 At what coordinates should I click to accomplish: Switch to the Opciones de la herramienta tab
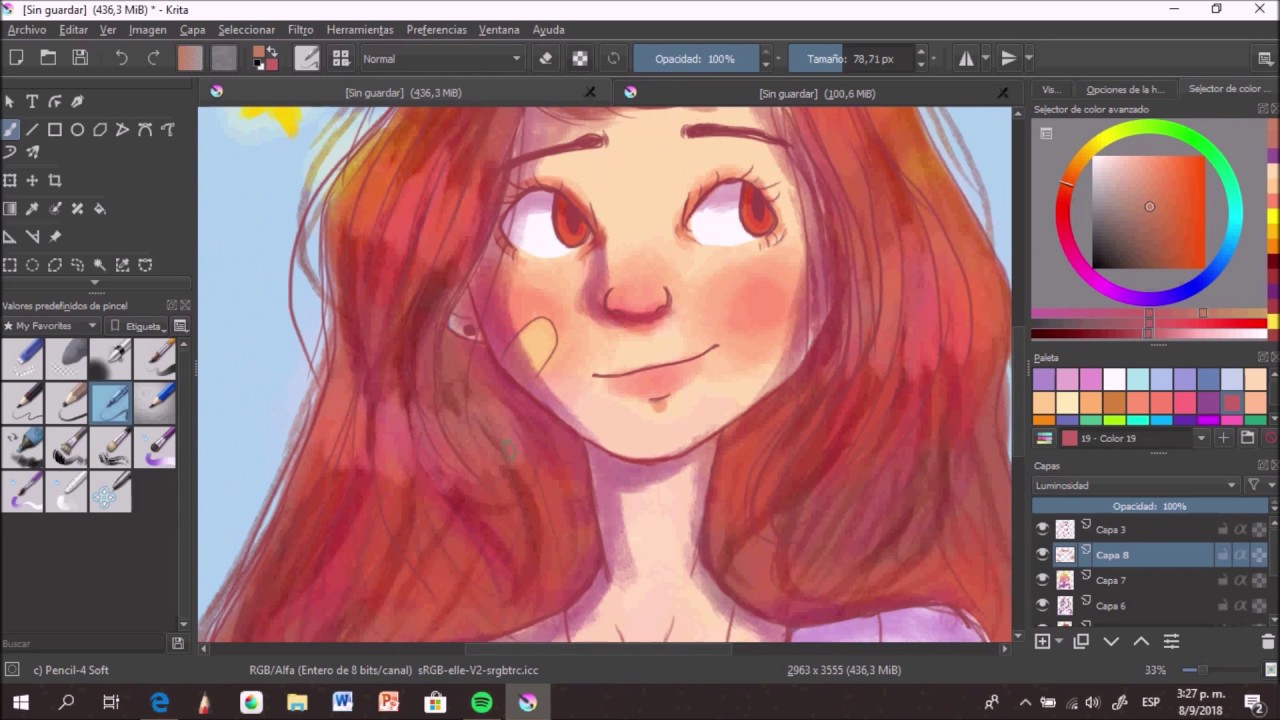point(1125,90)
